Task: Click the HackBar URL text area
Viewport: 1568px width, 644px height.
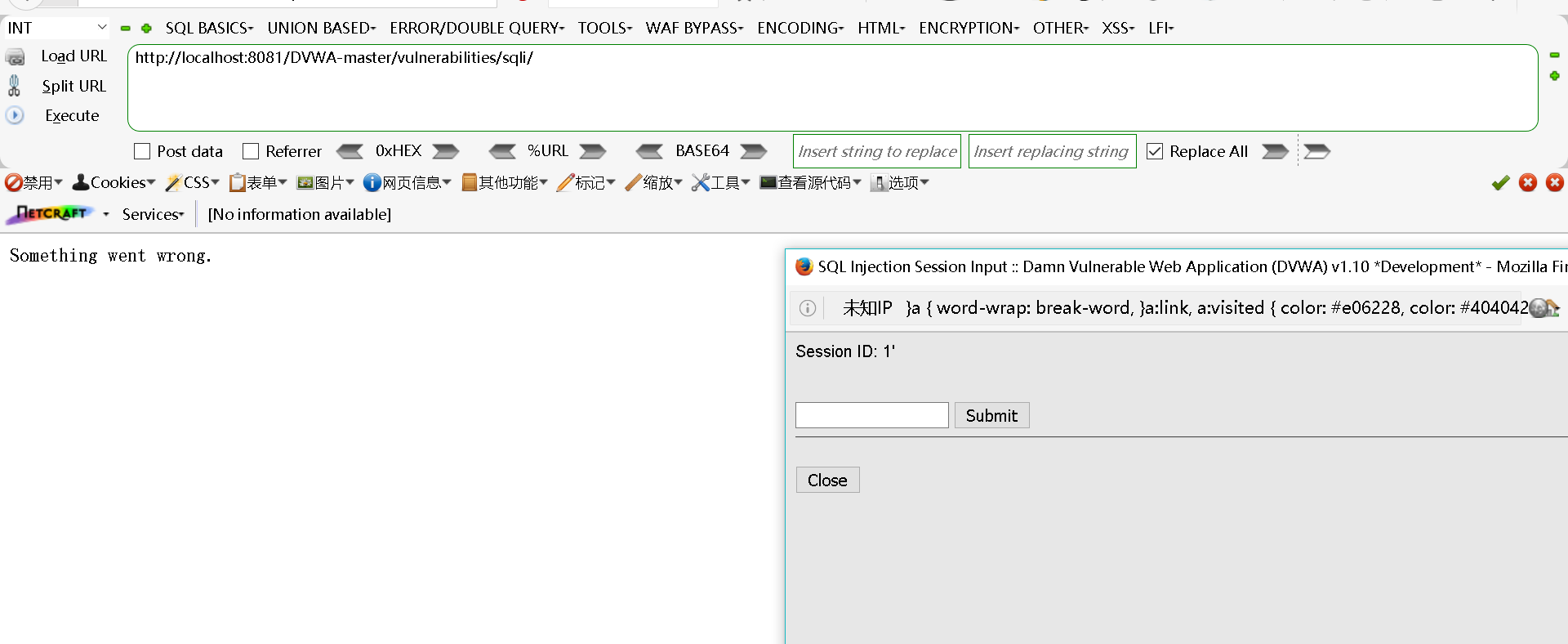Action: pos(832,87)
